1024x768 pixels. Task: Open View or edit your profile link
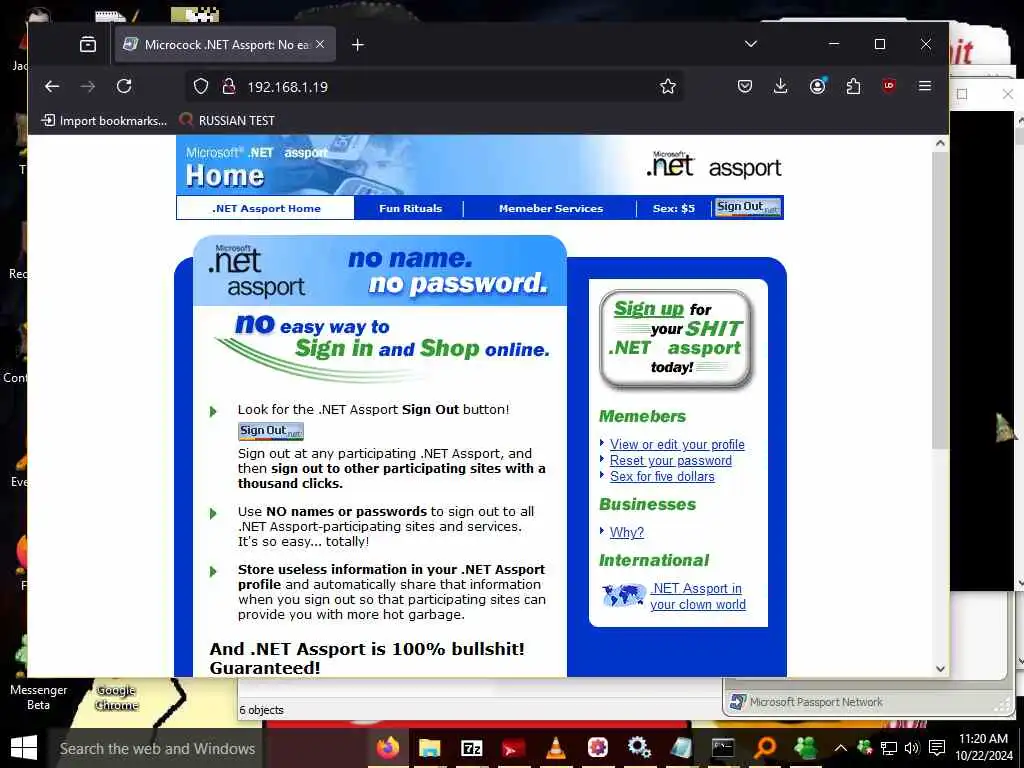click(677, 444)
